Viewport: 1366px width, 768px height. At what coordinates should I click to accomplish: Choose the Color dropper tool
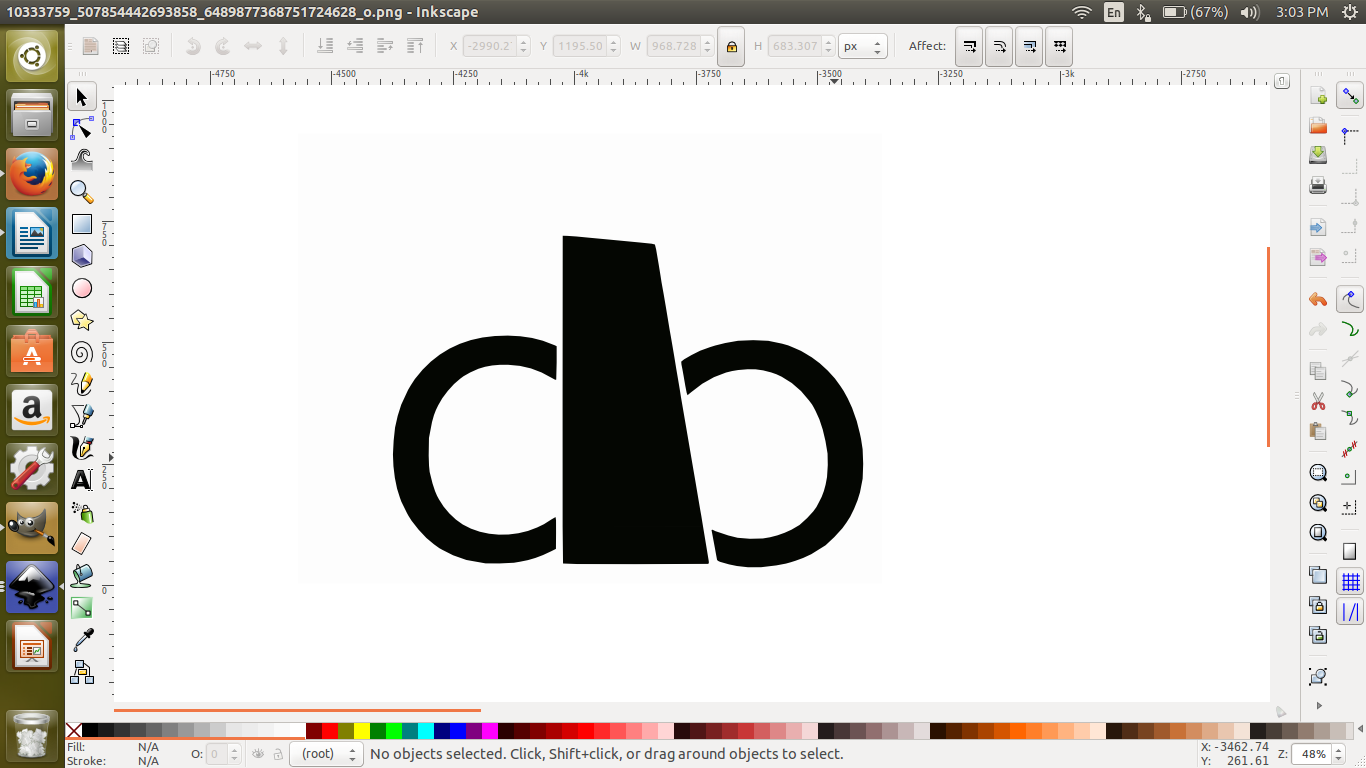[82, 639]
